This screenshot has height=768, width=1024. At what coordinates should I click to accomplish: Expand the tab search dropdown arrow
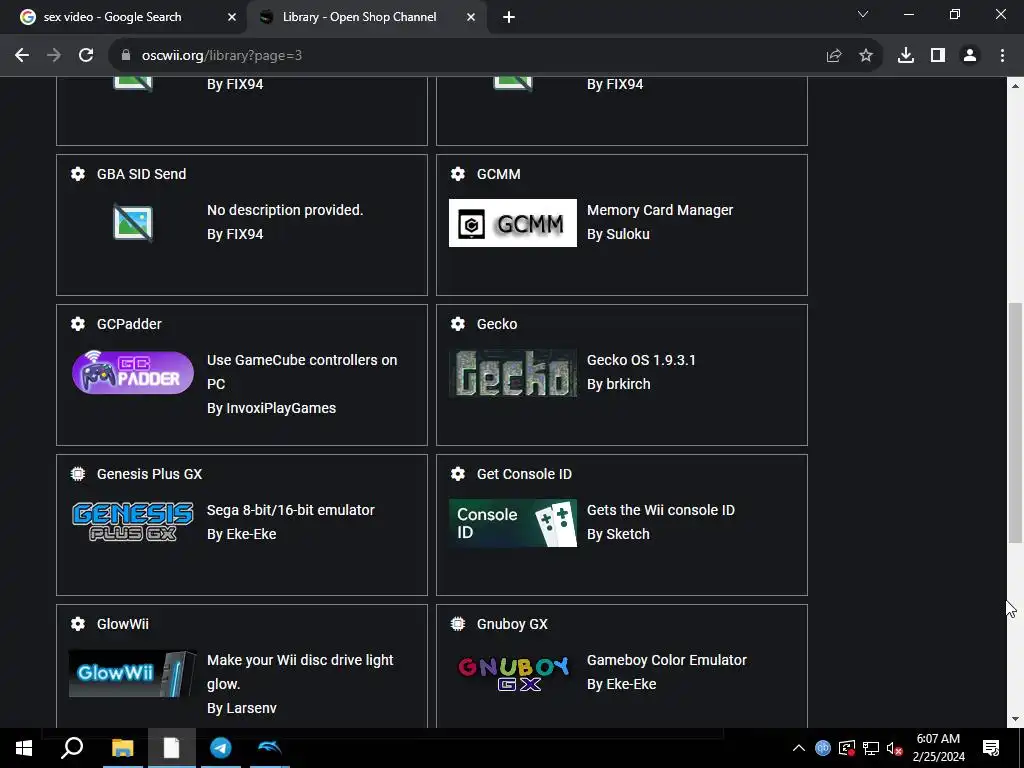[863, 14]
